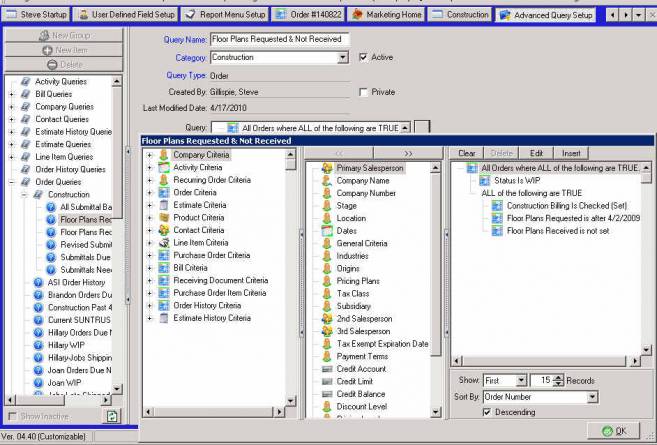657x445 pixels.
Task: Click the Hillary WIP query icon
Action: [38, 345]
